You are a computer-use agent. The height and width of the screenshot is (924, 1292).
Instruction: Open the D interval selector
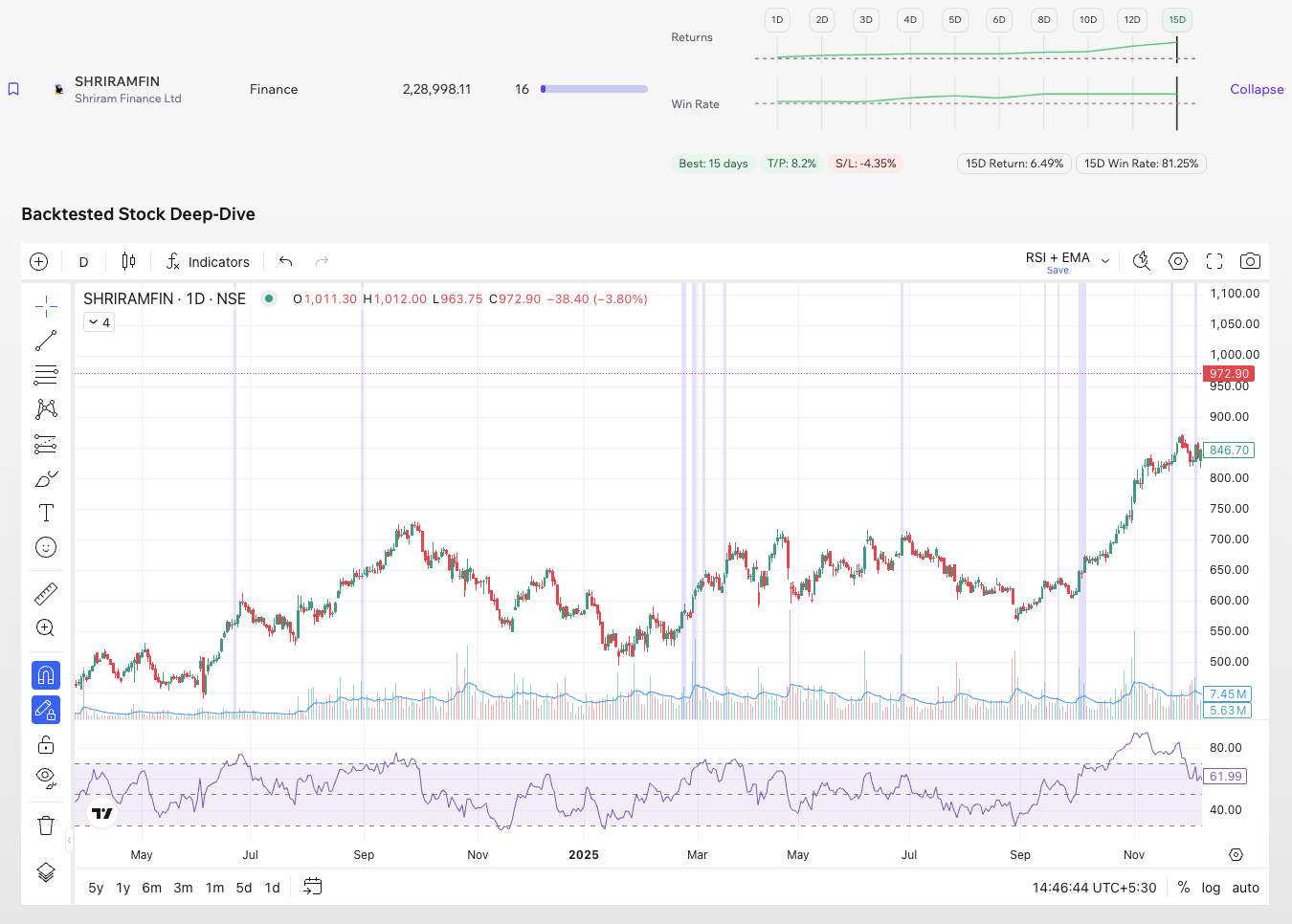point(84,261)
